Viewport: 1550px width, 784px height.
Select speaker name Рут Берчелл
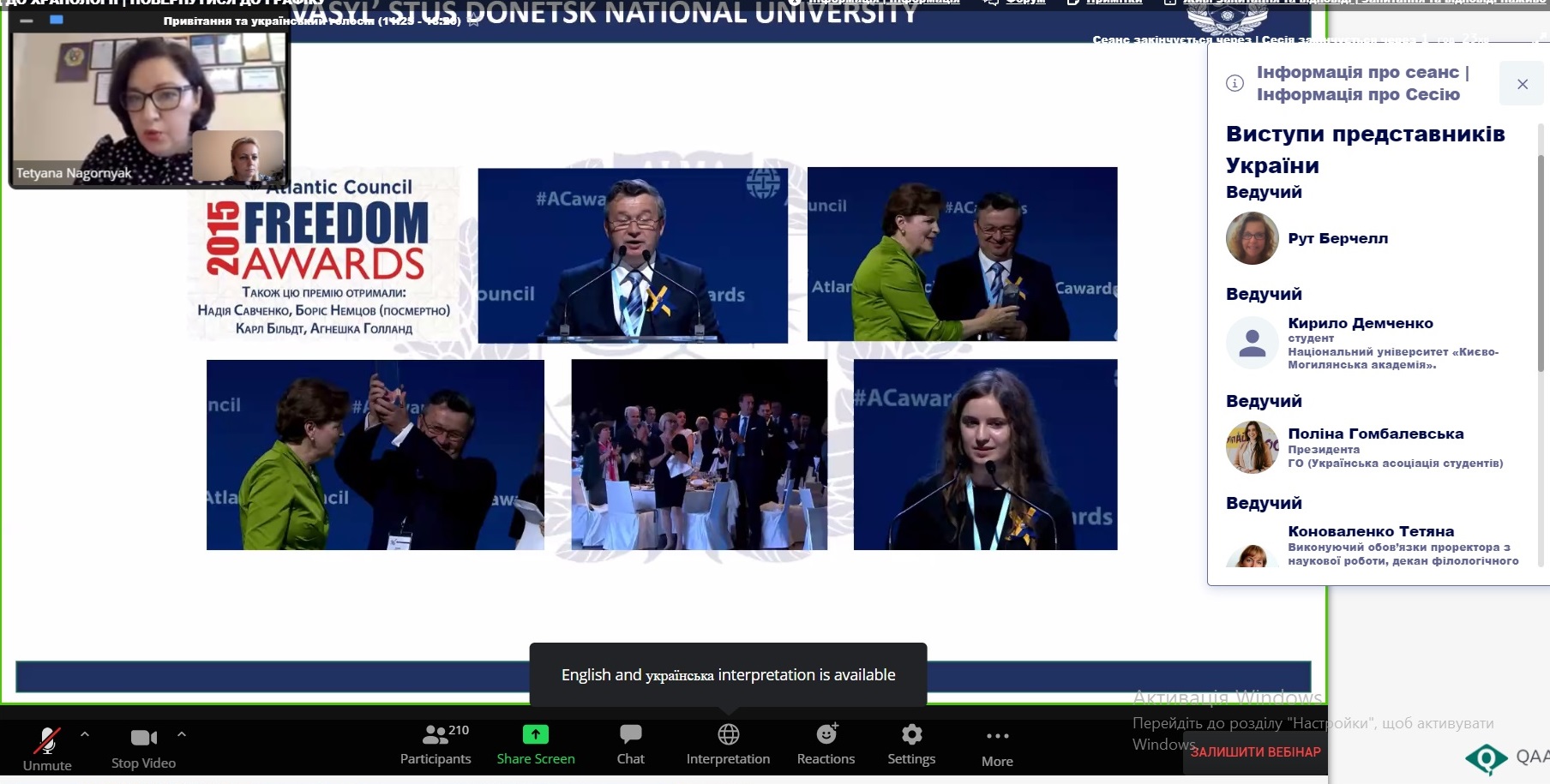coord(1337,238)
